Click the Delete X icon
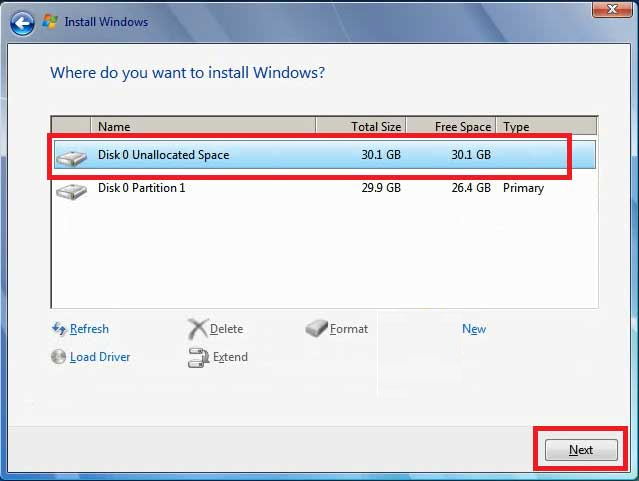Viewport: 639px width, 481px height. pos(197,329)
